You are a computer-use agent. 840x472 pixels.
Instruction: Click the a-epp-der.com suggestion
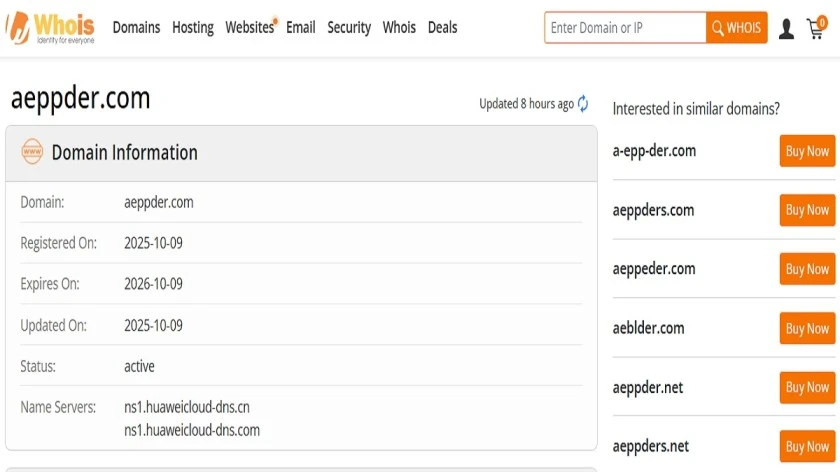coord(654,151)
